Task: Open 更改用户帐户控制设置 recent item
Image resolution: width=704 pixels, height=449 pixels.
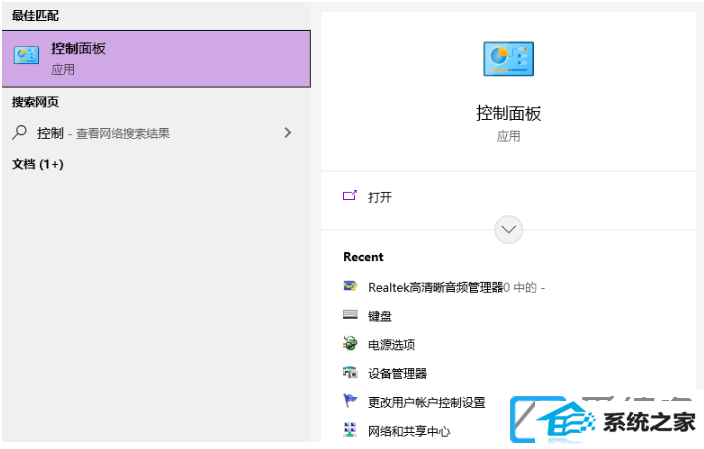Action: point(427,402)
